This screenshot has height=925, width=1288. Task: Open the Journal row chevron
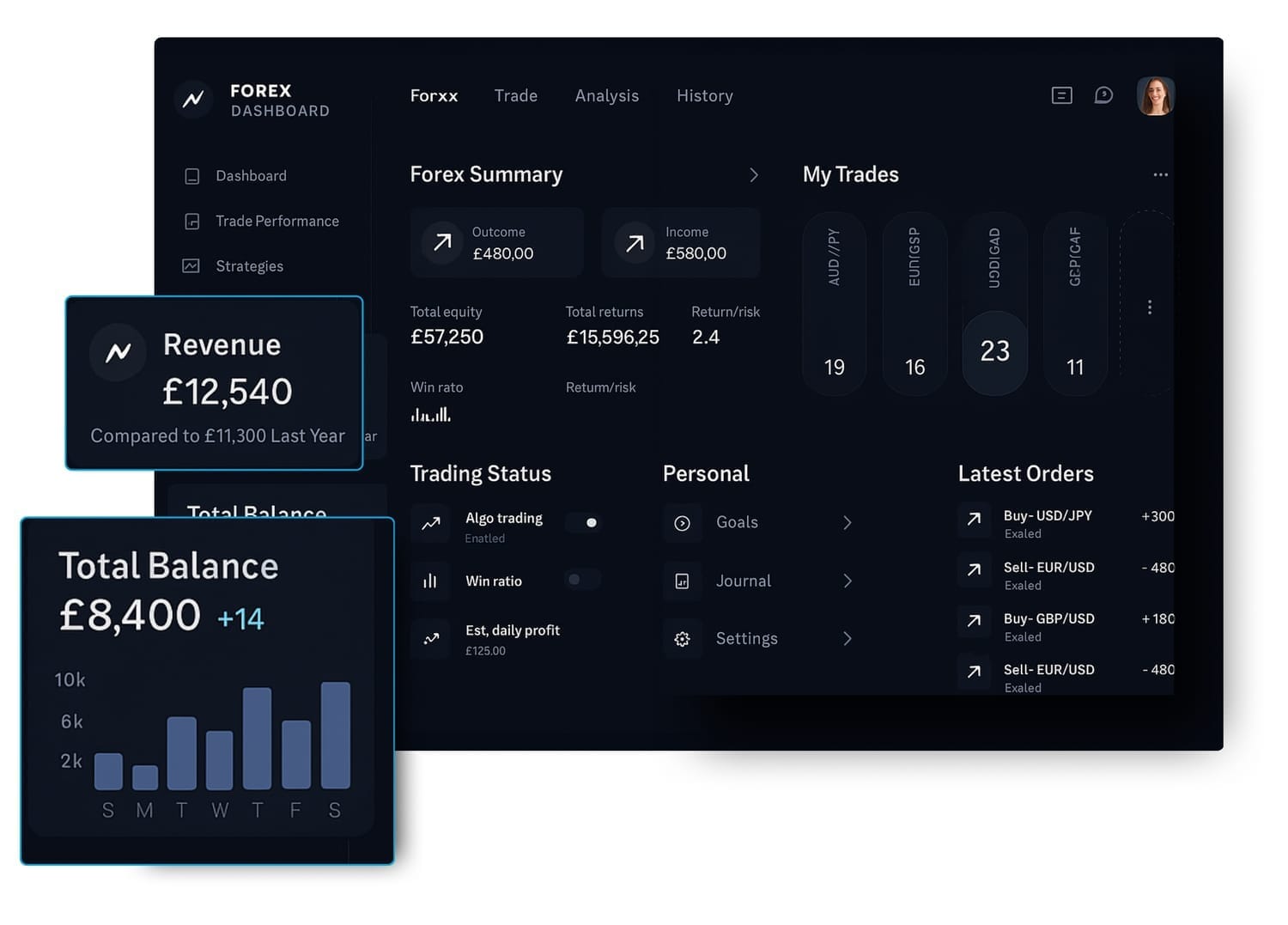(x=847, y=581)
